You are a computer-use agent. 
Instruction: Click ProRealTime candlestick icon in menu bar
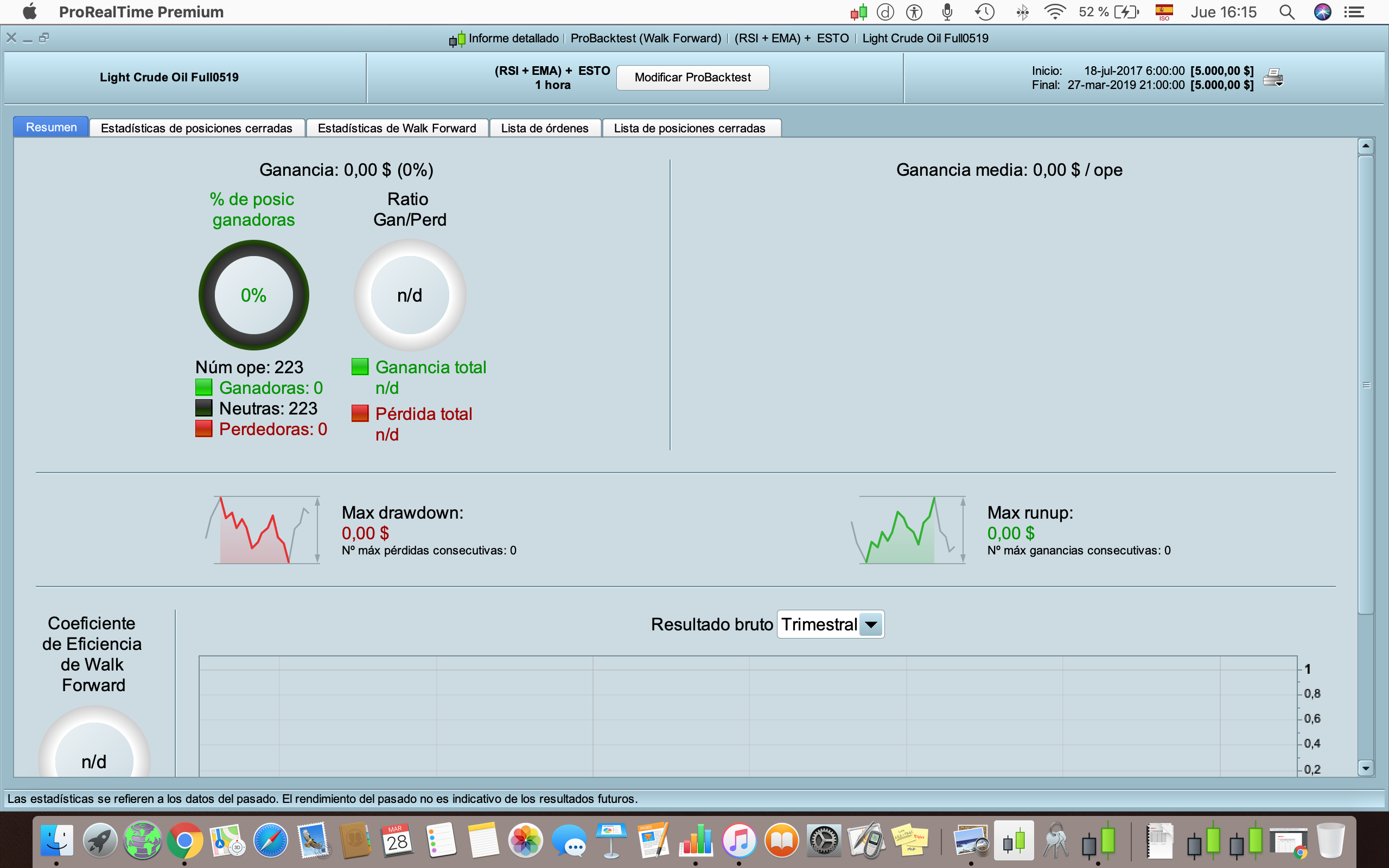[x=859, y=12]
